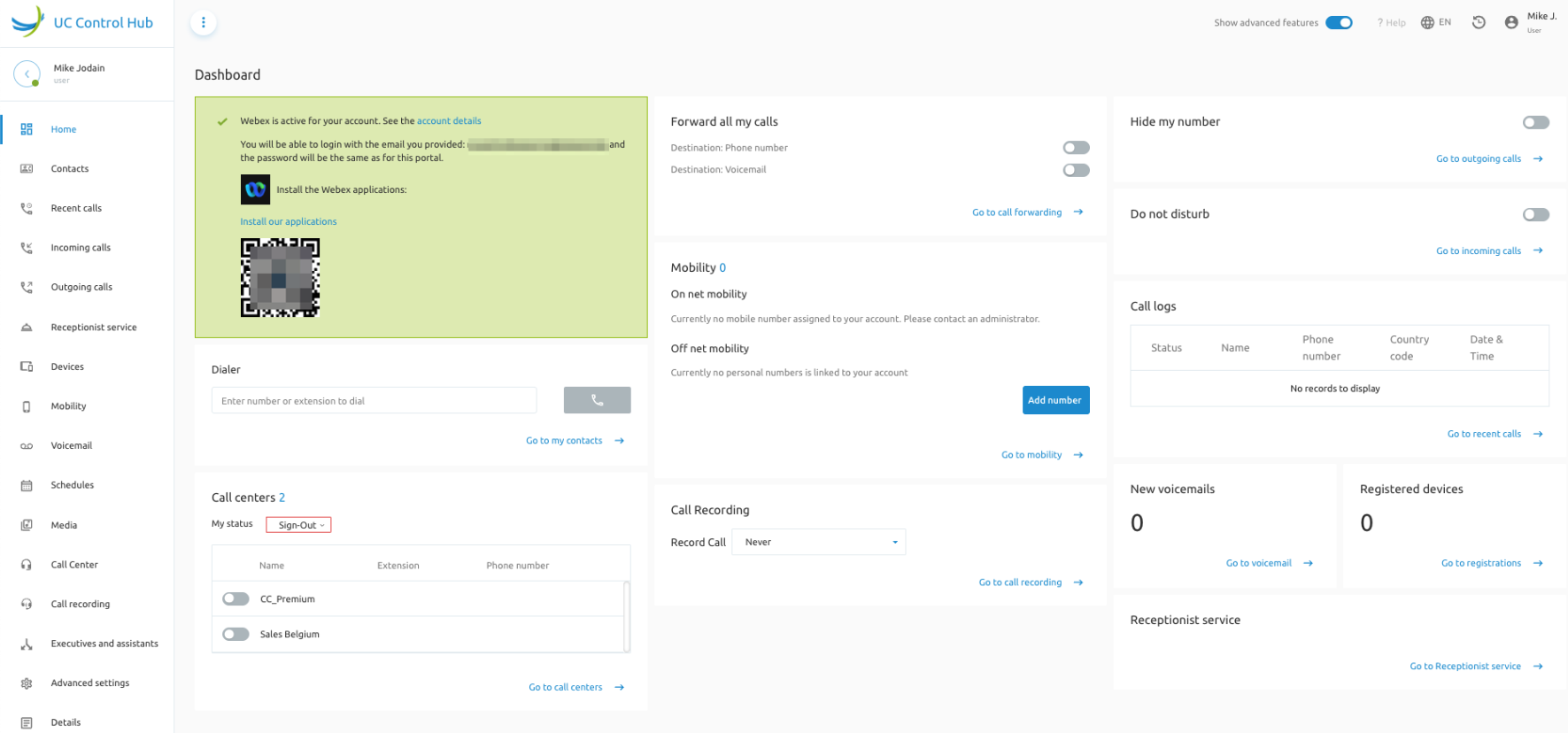1568x733 pixels.
Task: Click the call centers list scrollbar
Action: pos(627,616)
